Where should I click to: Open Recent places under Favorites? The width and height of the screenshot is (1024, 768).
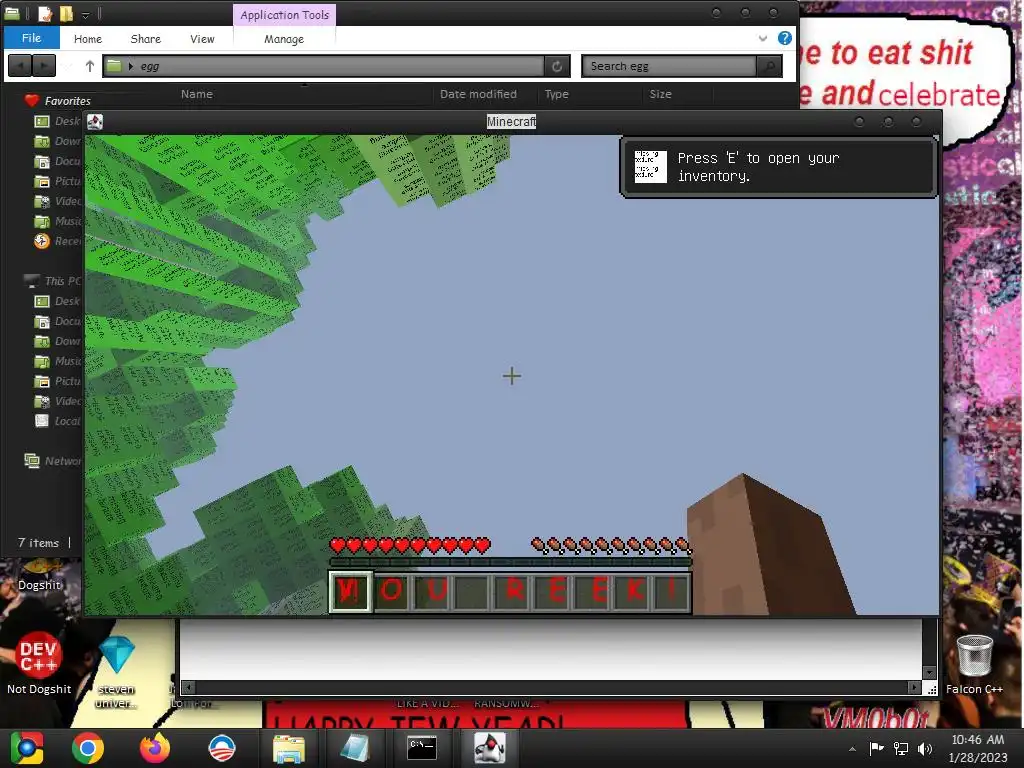coord(58,241)
